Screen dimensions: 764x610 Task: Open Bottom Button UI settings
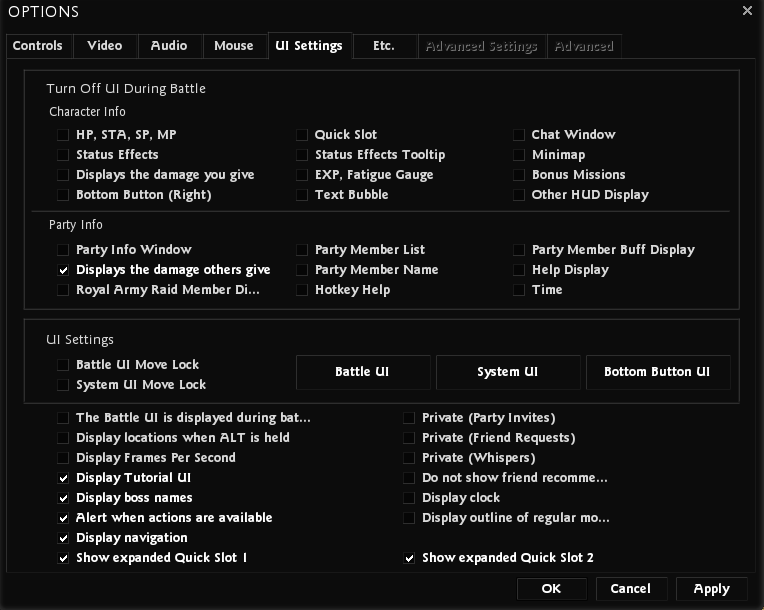657,372
